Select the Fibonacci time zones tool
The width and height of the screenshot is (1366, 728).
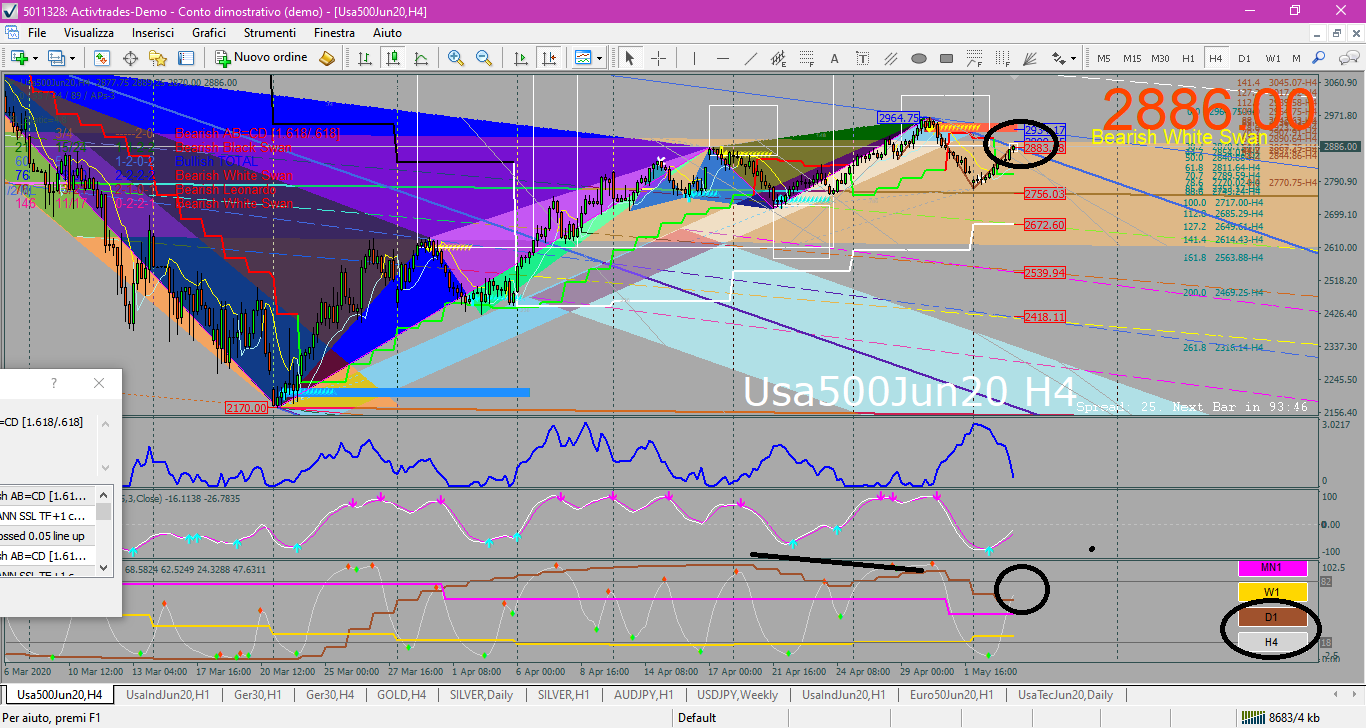pos(1003,58)
